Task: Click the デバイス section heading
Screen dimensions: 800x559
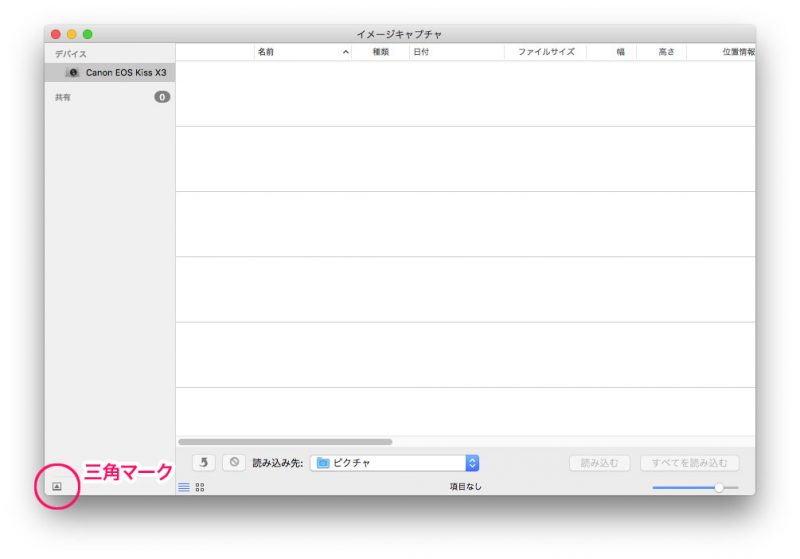Action: coord(71,54)
